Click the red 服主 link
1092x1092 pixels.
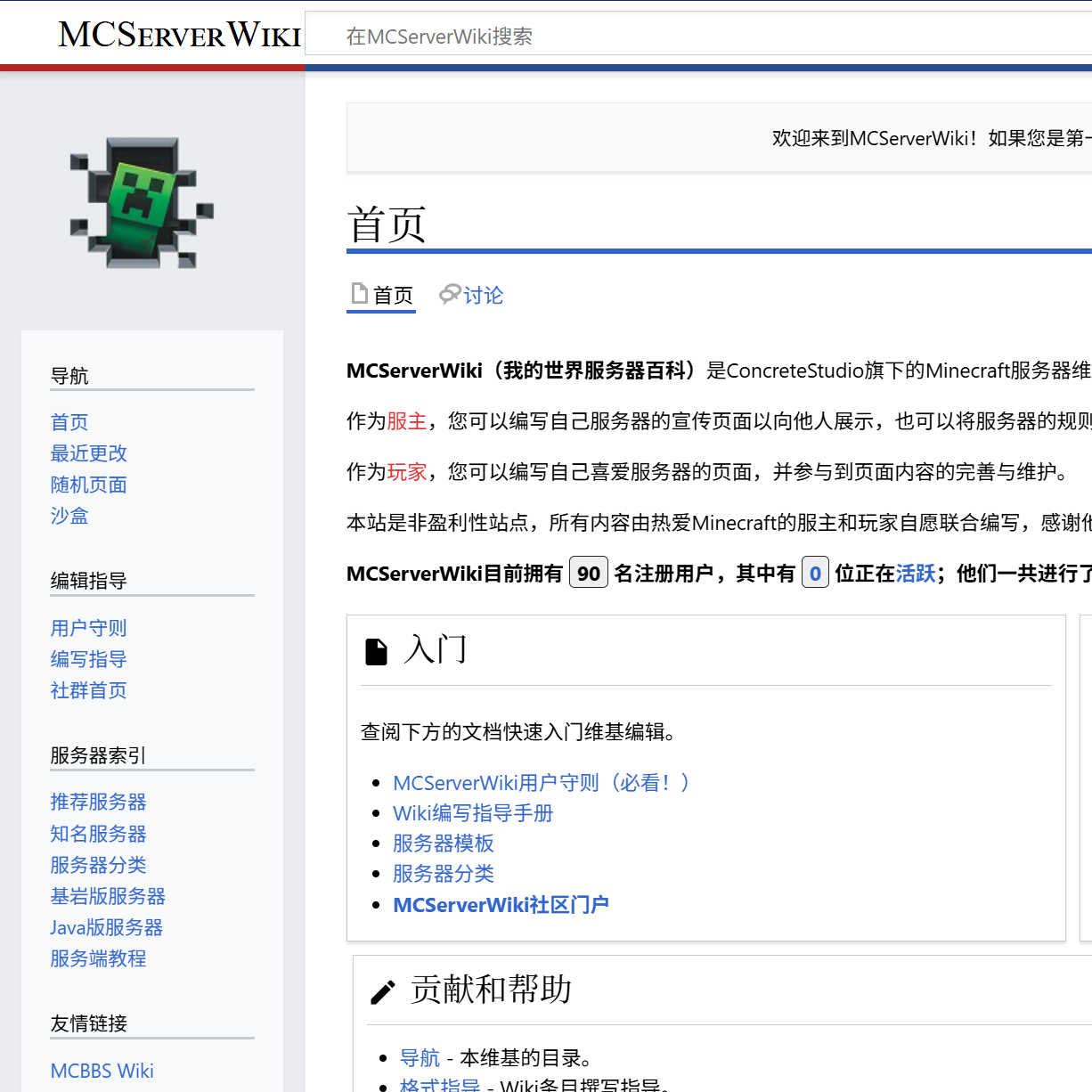pyautogui.click(x=407, y=421)
